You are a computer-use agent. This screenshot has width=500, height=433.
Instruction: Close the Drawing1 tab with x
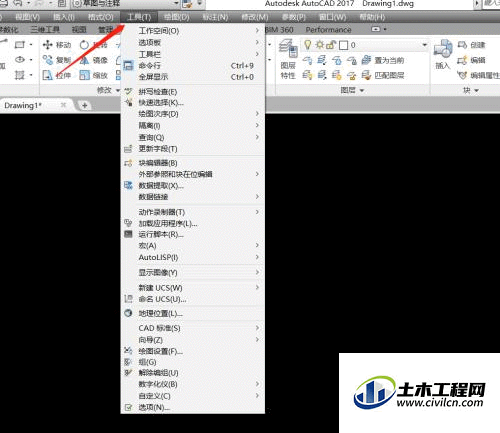(63, 105)
